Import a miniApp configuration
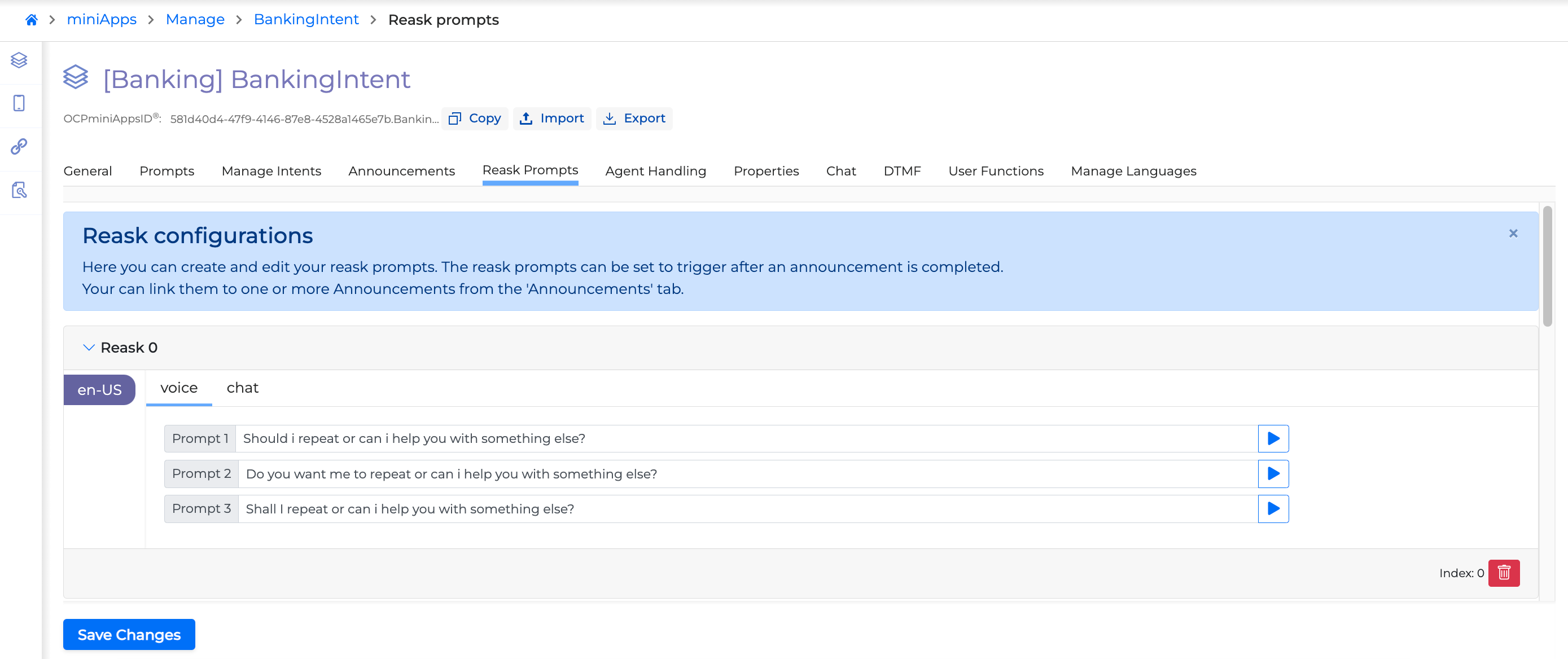This screenshot has height=659, width=1568. [551, 118]
